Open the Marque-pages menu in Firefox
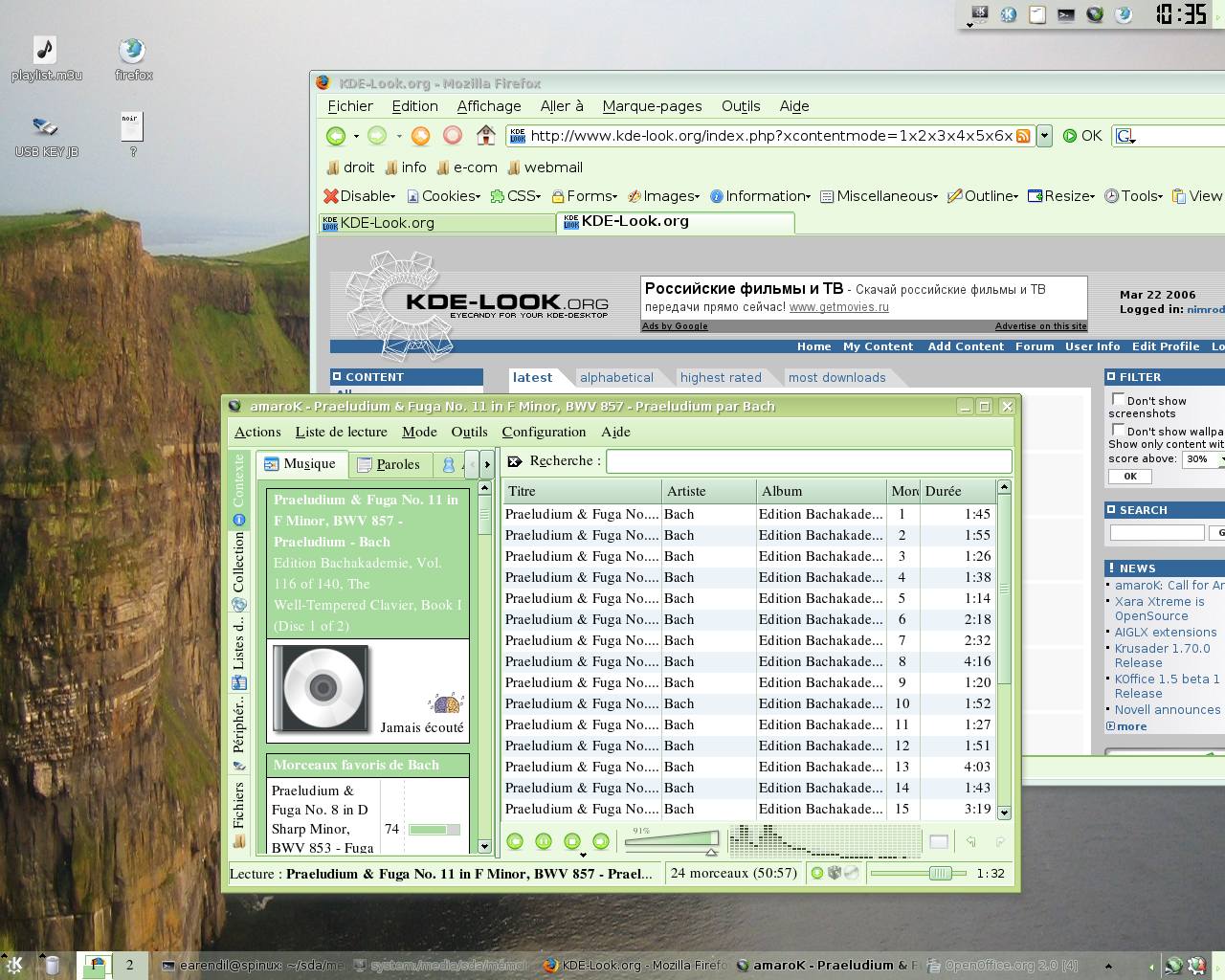The height and width of the screenshot is (980, 1225). click(652, 106)
